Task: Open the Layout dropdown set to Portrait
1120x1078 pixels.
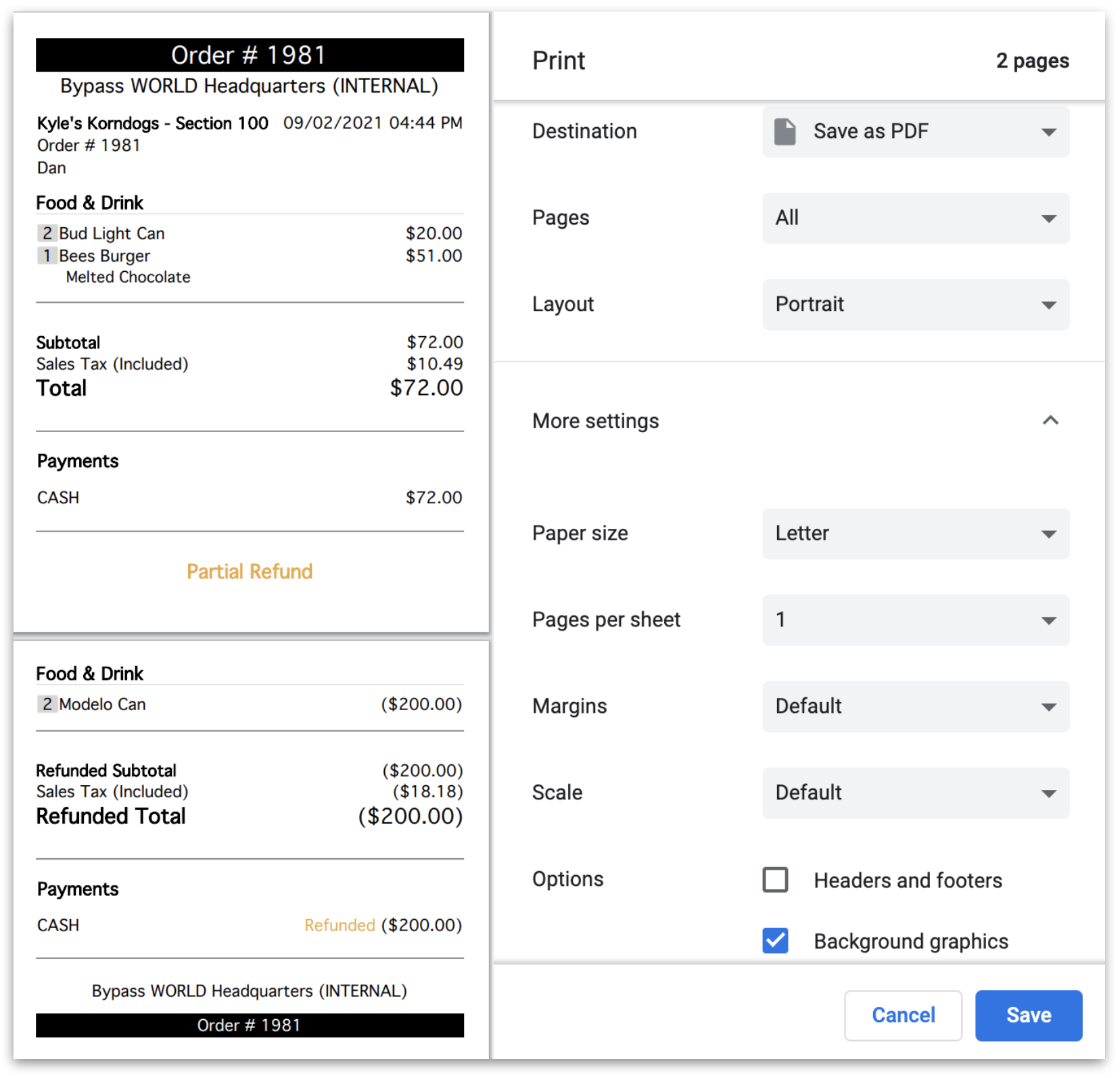Action: pyautogui.click(x=916, y=304)
